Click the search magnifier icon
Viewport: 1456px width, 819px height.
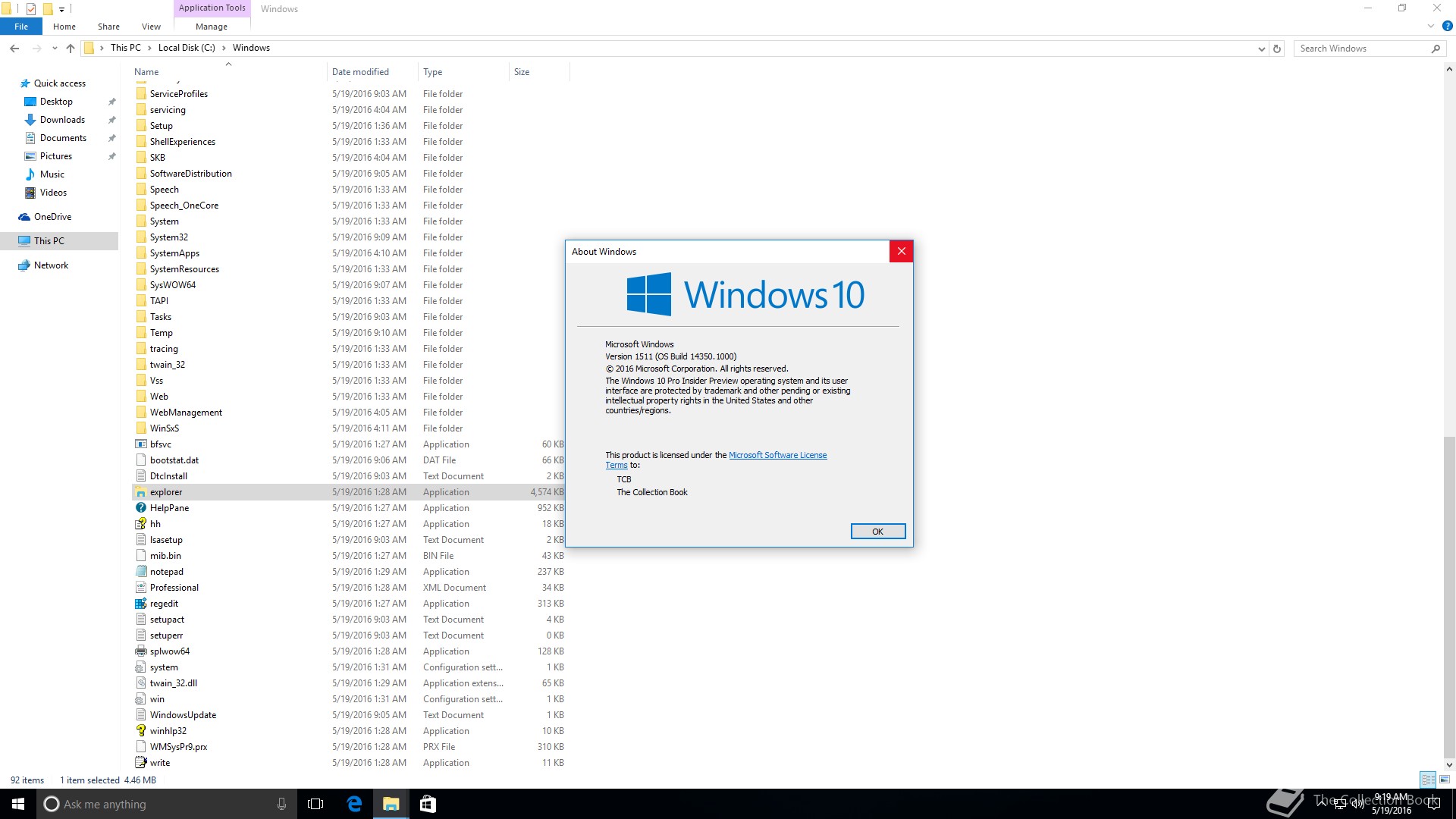[1436, 49]
